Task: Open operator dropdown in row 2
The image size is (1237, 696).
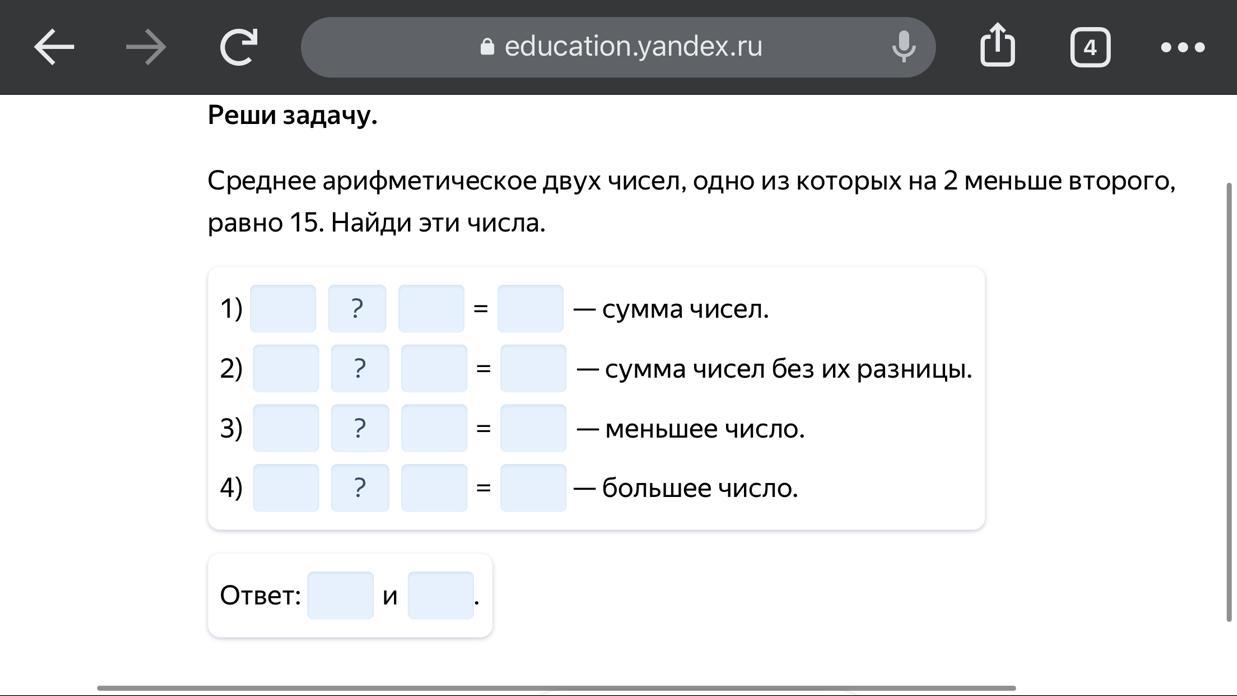Action: [x=360, y=368]
